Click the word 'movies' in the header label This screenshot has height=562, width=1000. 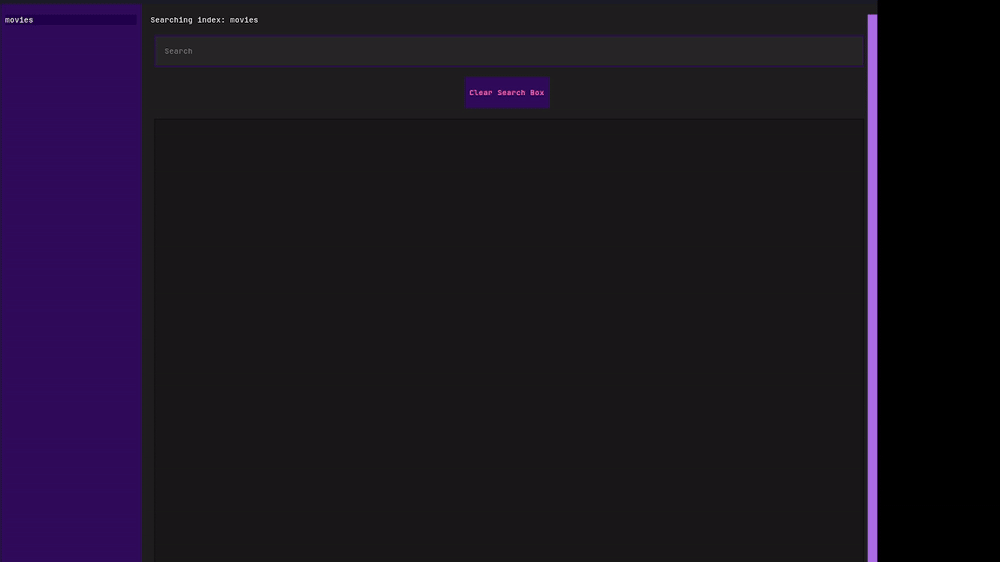coord(244,20)
